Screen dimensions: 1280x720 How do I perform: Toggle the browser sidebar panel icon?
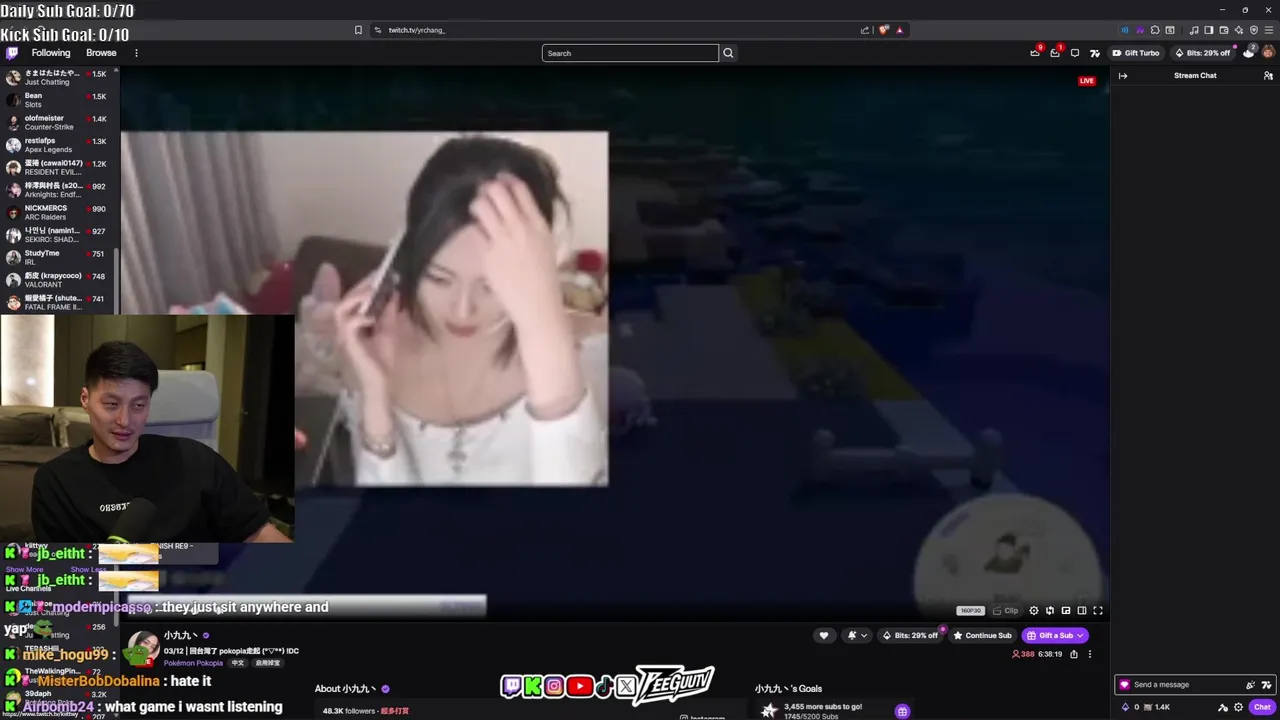click(x=1209, y=30)
